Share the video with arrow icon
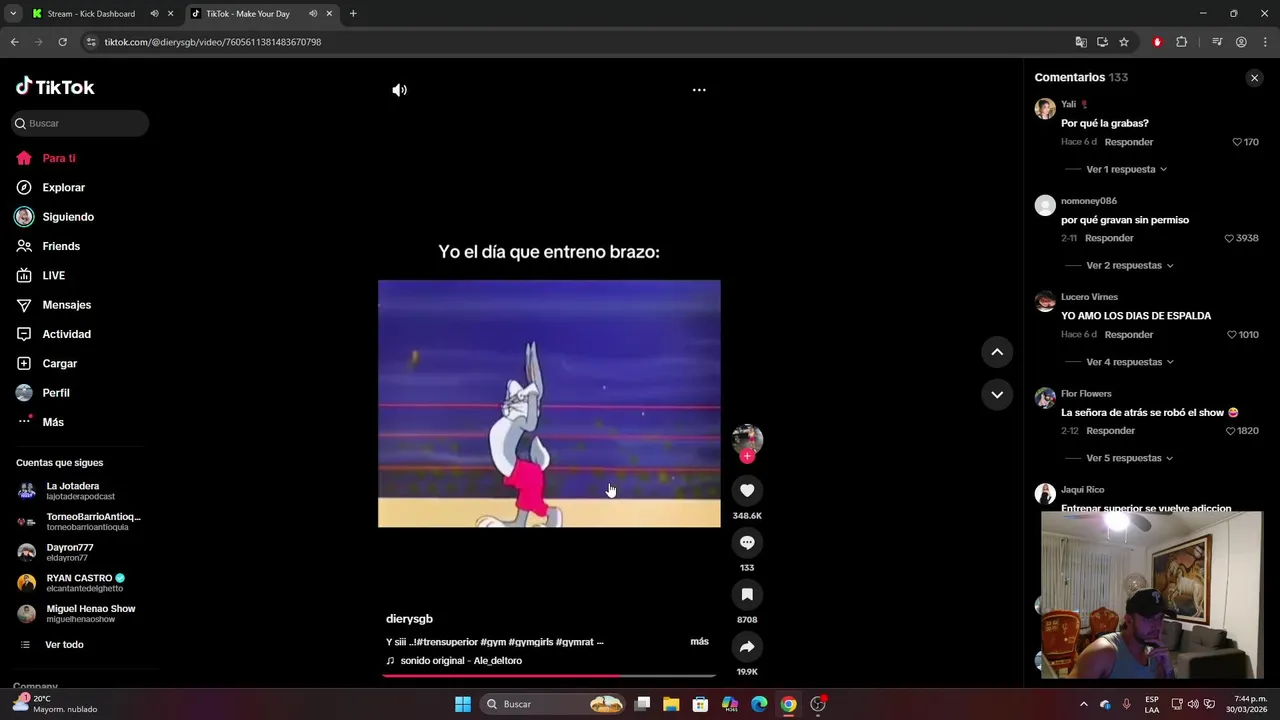Screen dimensions: 1280x720 coord(747,646)
